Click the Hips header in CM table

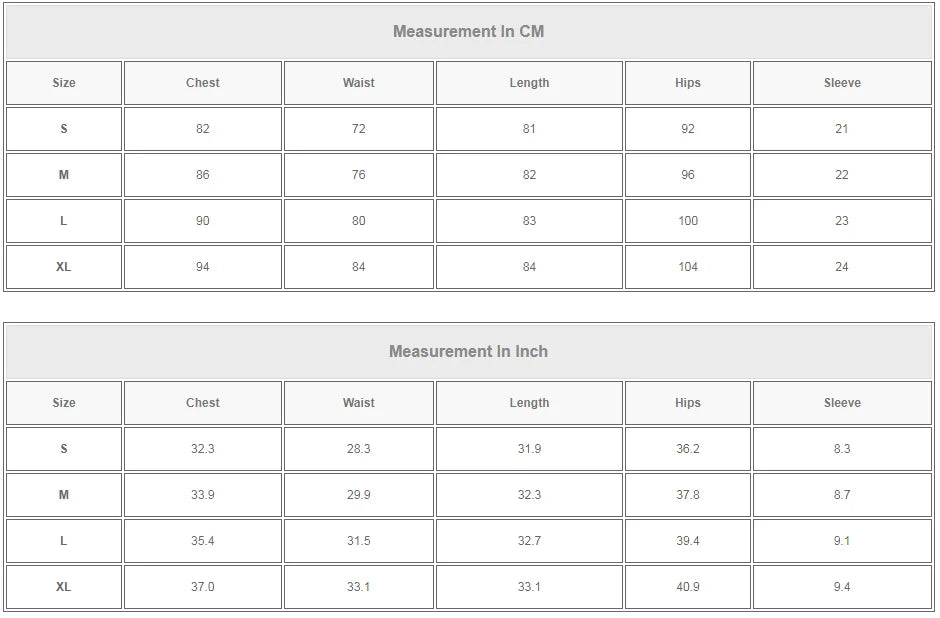[x=687, y=83]
